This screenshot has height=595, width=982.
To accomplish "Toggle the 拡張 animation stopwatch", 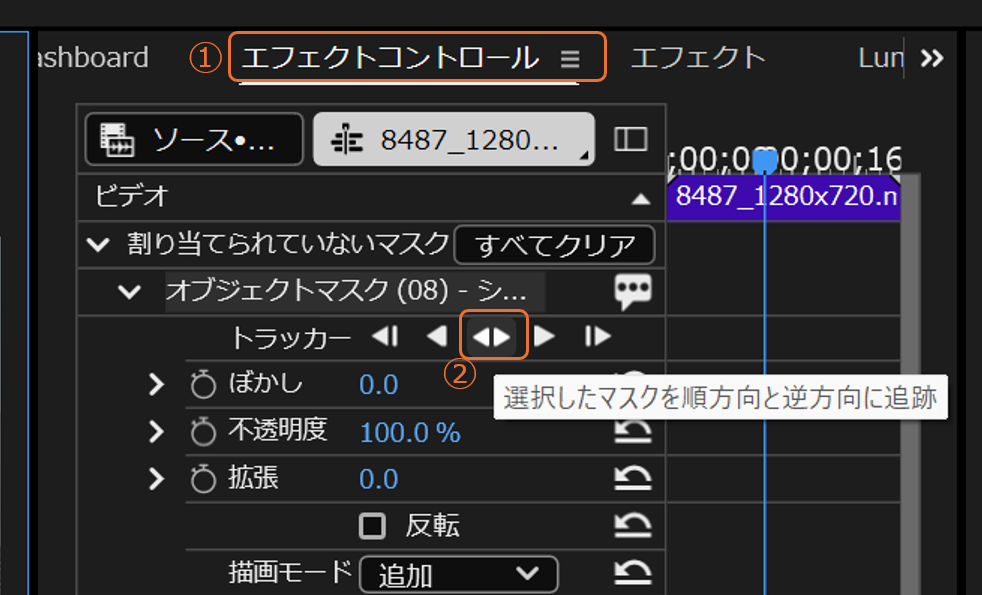I will [203, 479].
